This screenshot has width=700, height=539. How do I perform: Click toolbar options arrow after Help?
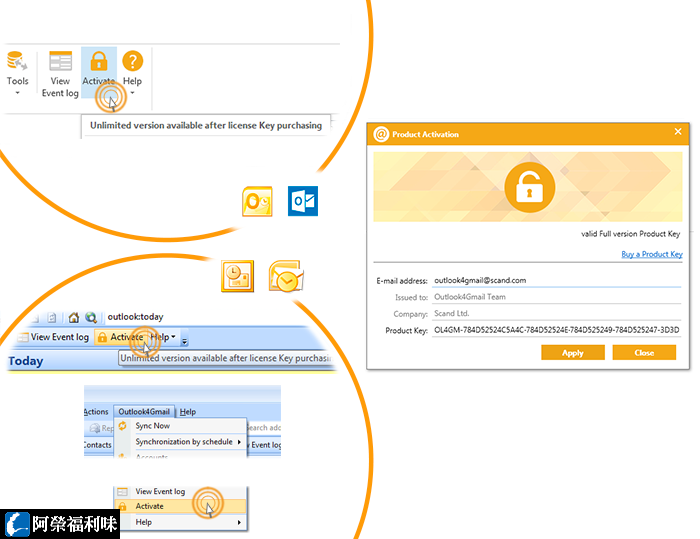[184, 342]
